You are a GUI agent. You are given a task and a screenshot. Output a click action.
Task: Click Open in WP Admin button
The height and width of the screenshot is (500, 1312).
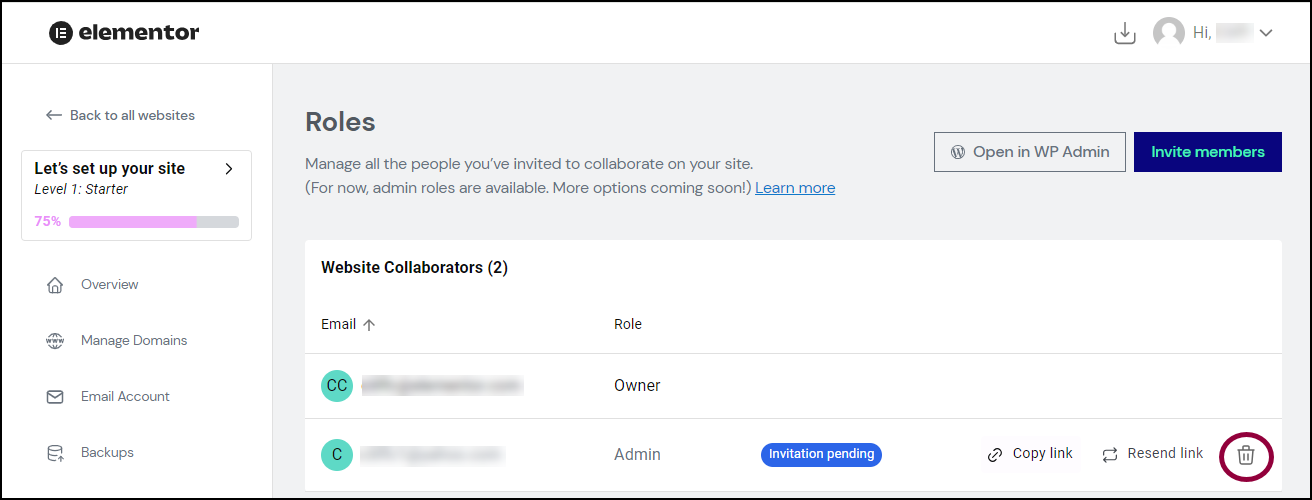tap(1030, 152)
